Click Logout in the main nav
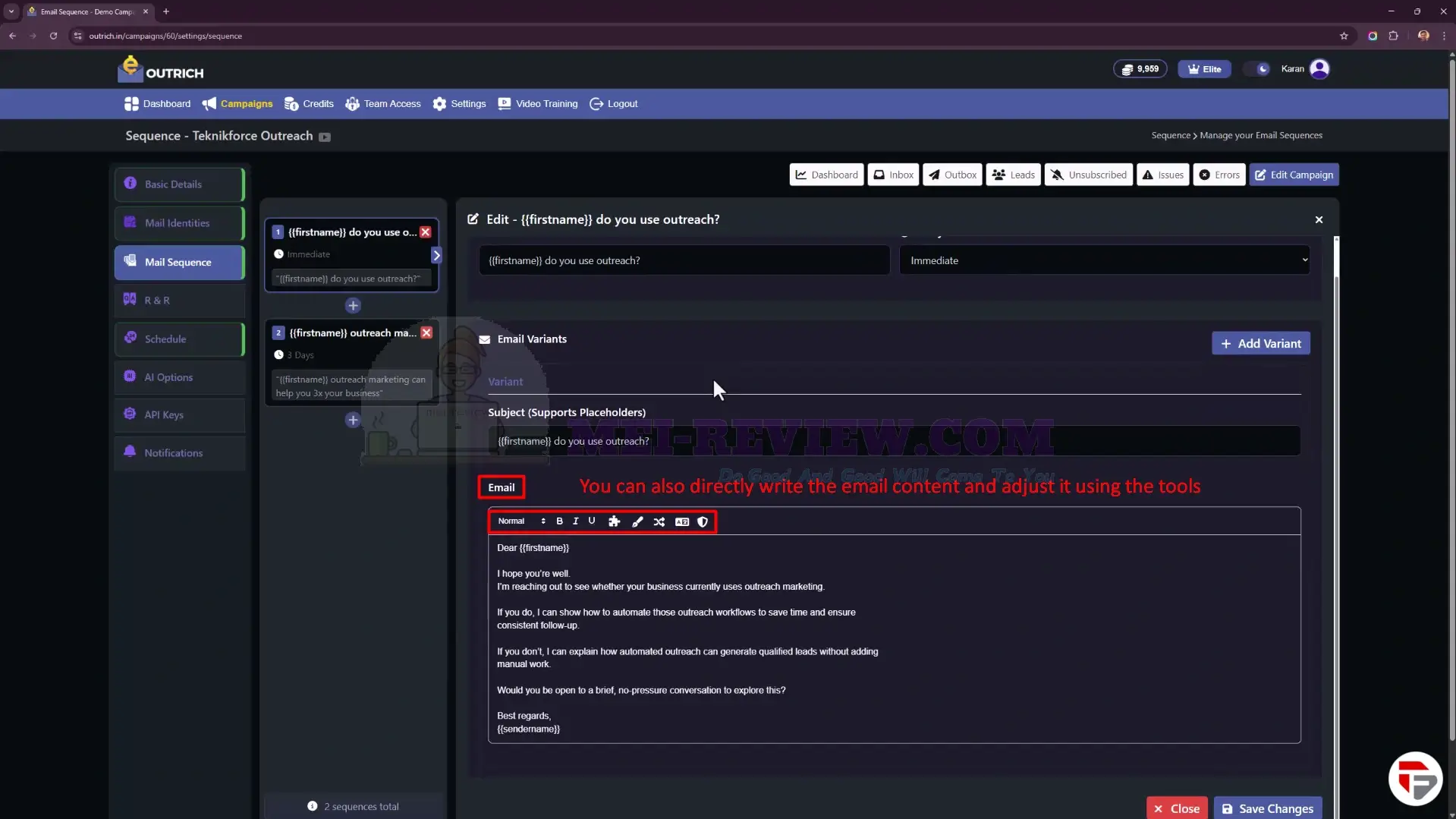This screenshot has width=1456, height=819. [614, 104]
